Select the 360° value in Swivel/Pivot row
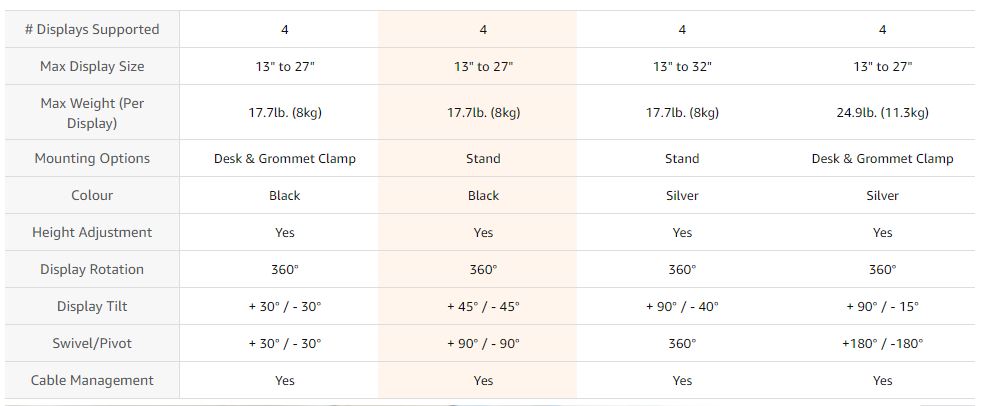The height and width of the screenshot is (406, 1006). [x=682, y=344]
